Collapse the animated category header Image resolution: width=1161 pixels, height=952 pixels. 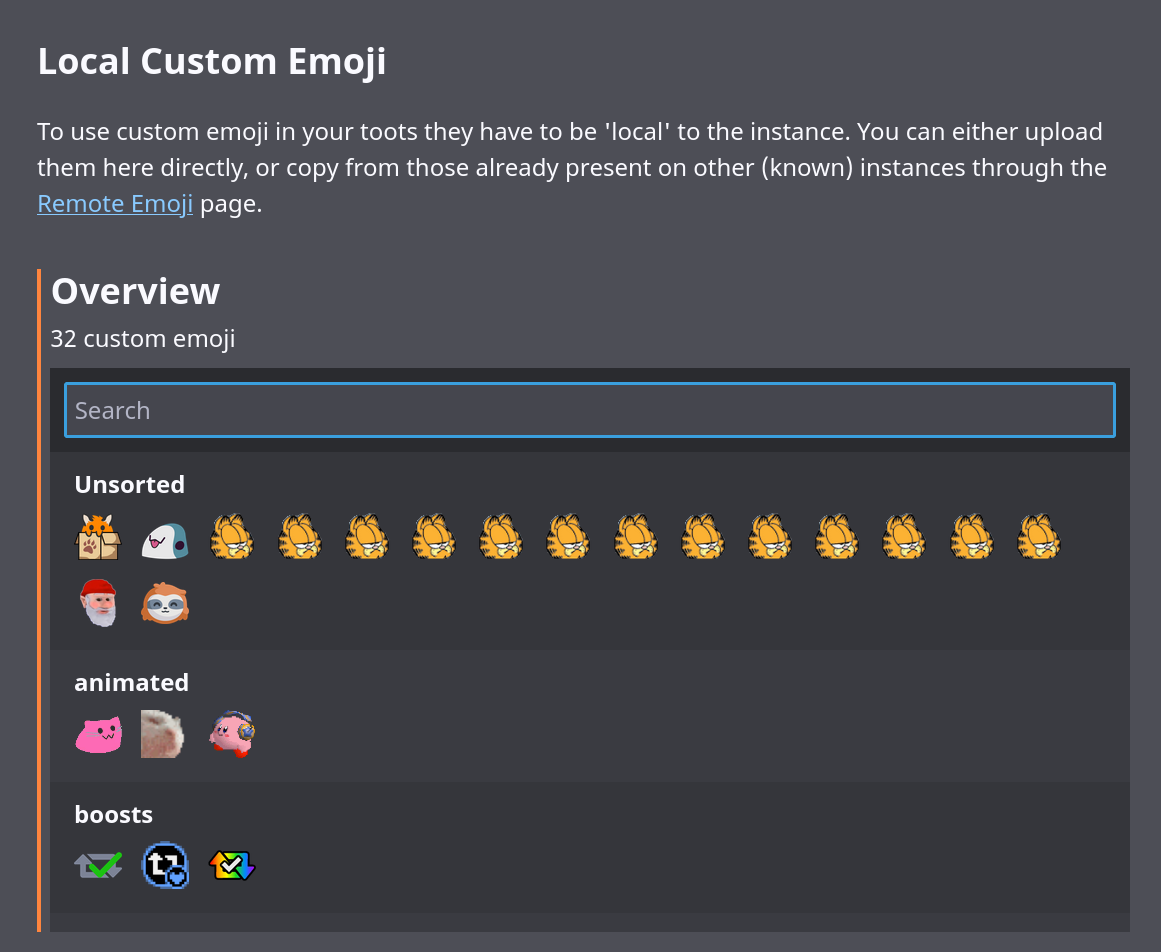coord(131,682)
